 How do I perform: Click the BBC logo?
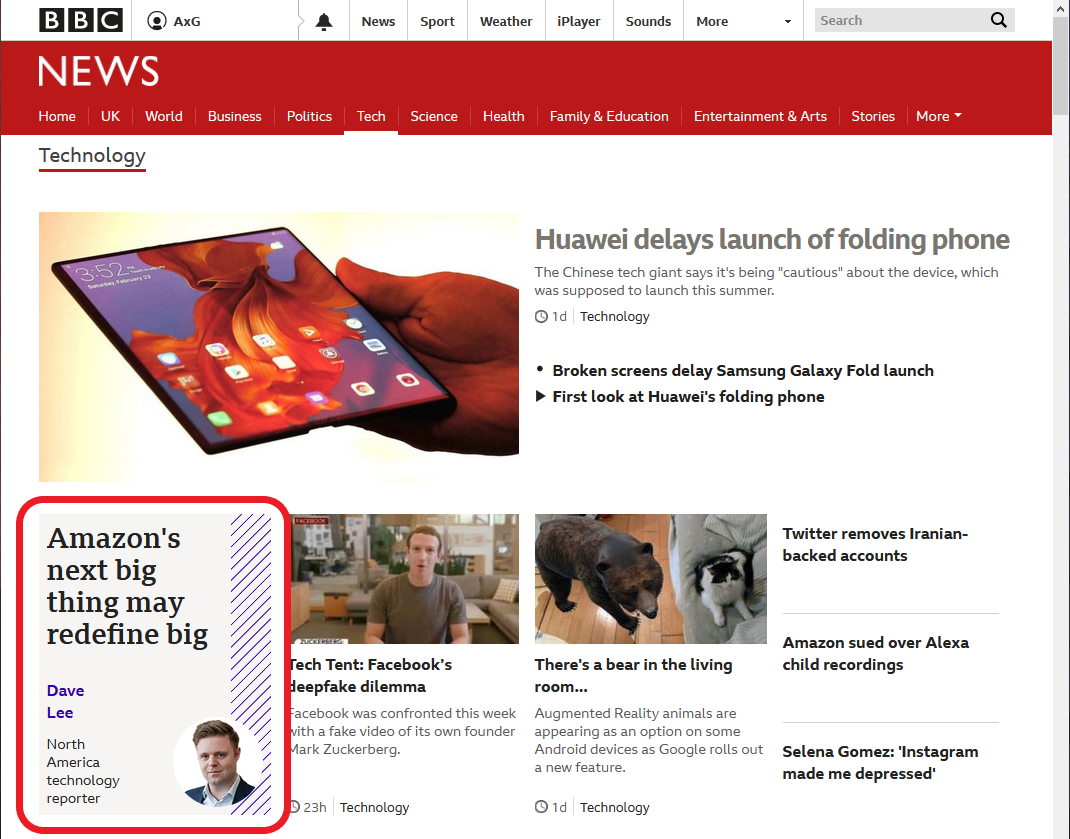[x=81, y=20]
